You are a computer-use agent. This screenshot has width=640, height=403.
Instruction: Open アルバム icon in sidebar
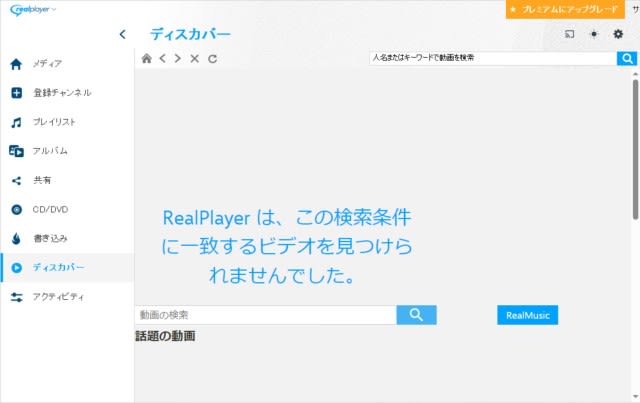tap(16, 151)
